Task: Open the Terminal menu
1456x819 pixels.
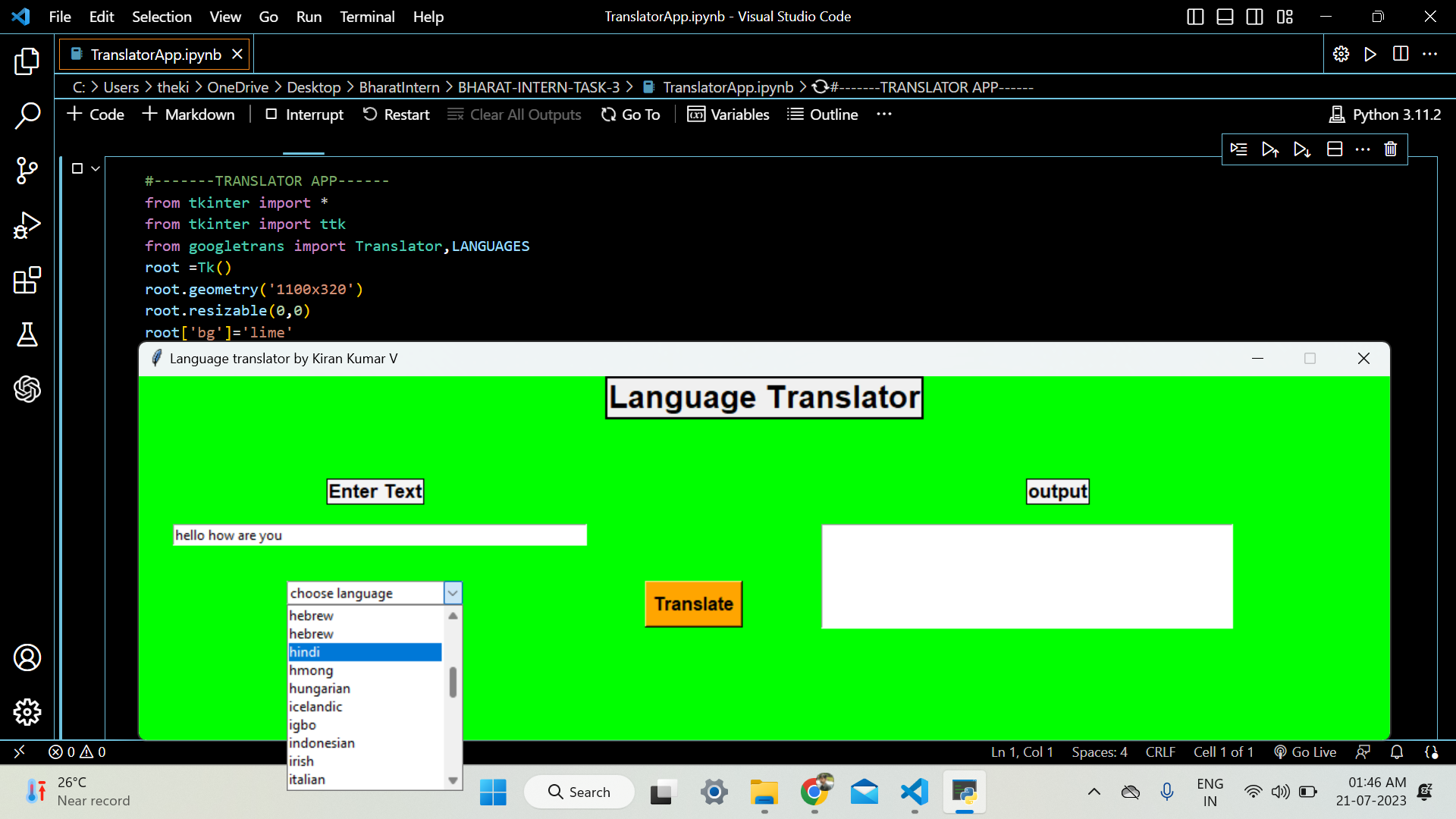Action: click(367, 16)
